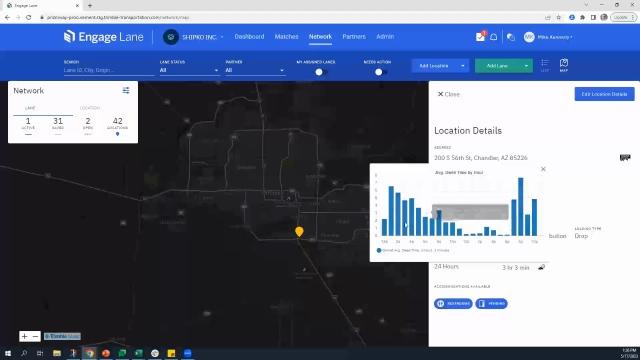
Task: Select the yellow location pin on map
Action: (x=299, y=231)
